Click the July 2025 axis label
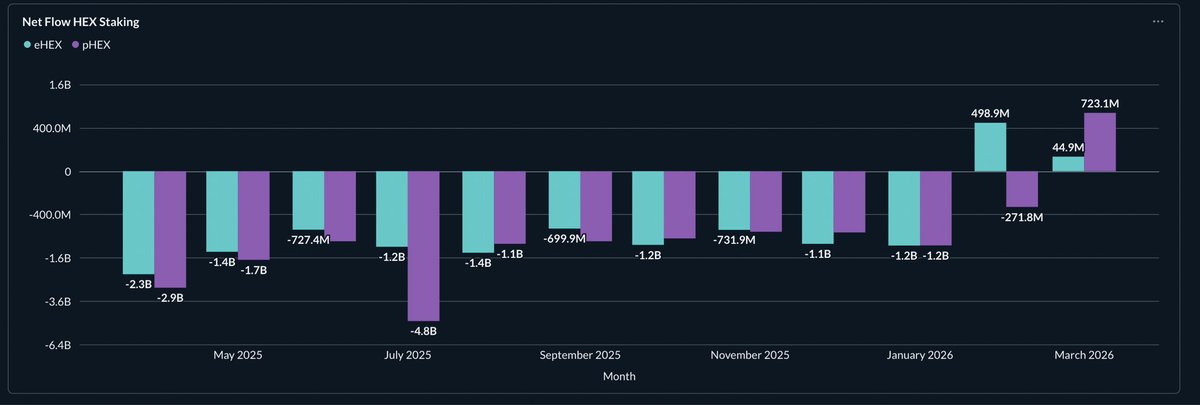Image resolution: width=1200 pixels, height=405 pixels. pos(407,356)
